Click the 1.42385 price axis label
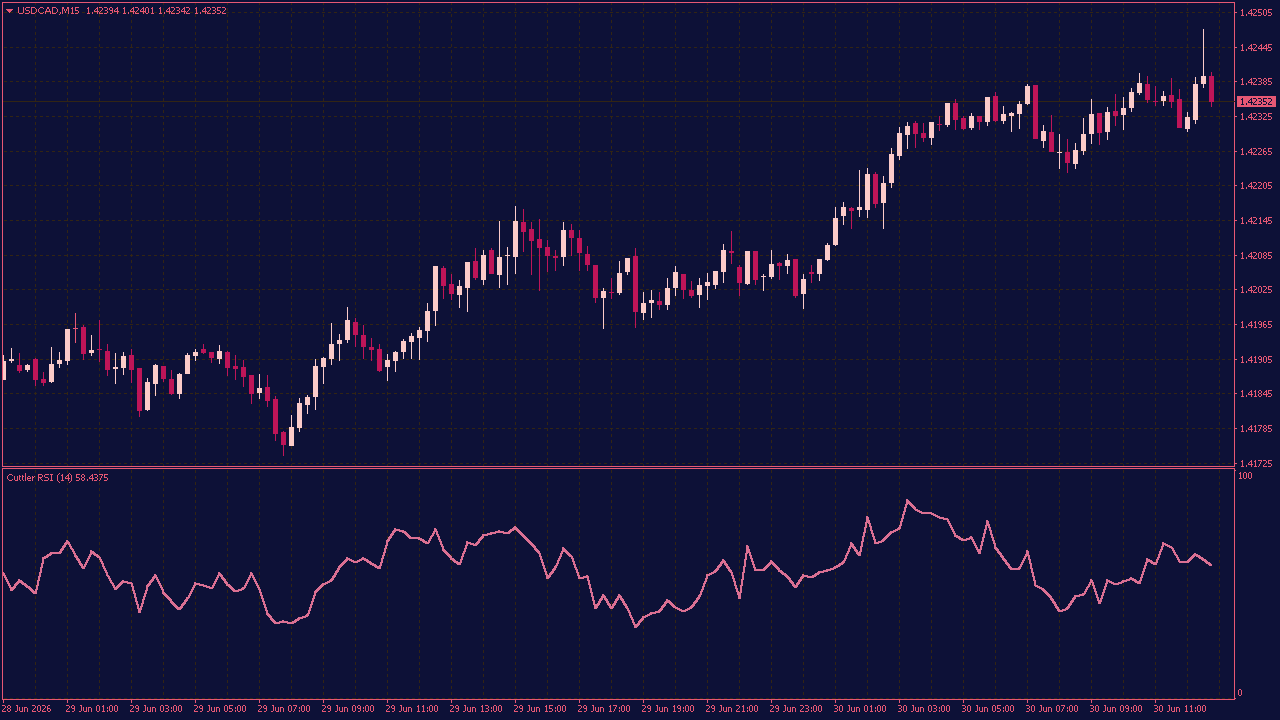 (x=1256, y=82)
